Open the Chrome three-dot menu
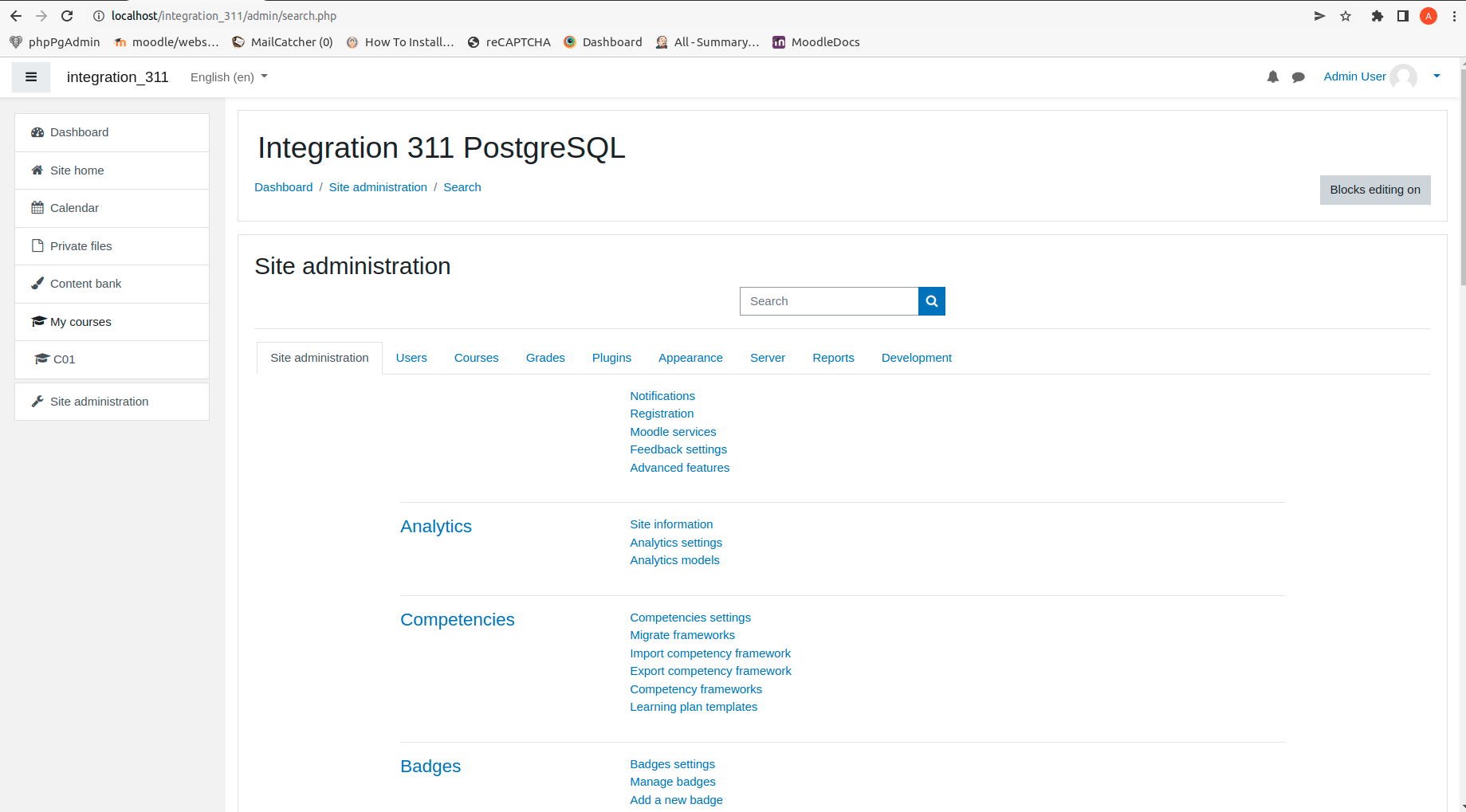Image resolution: width=1466 pixels, height=812 pixels. tap(1454, 16)
